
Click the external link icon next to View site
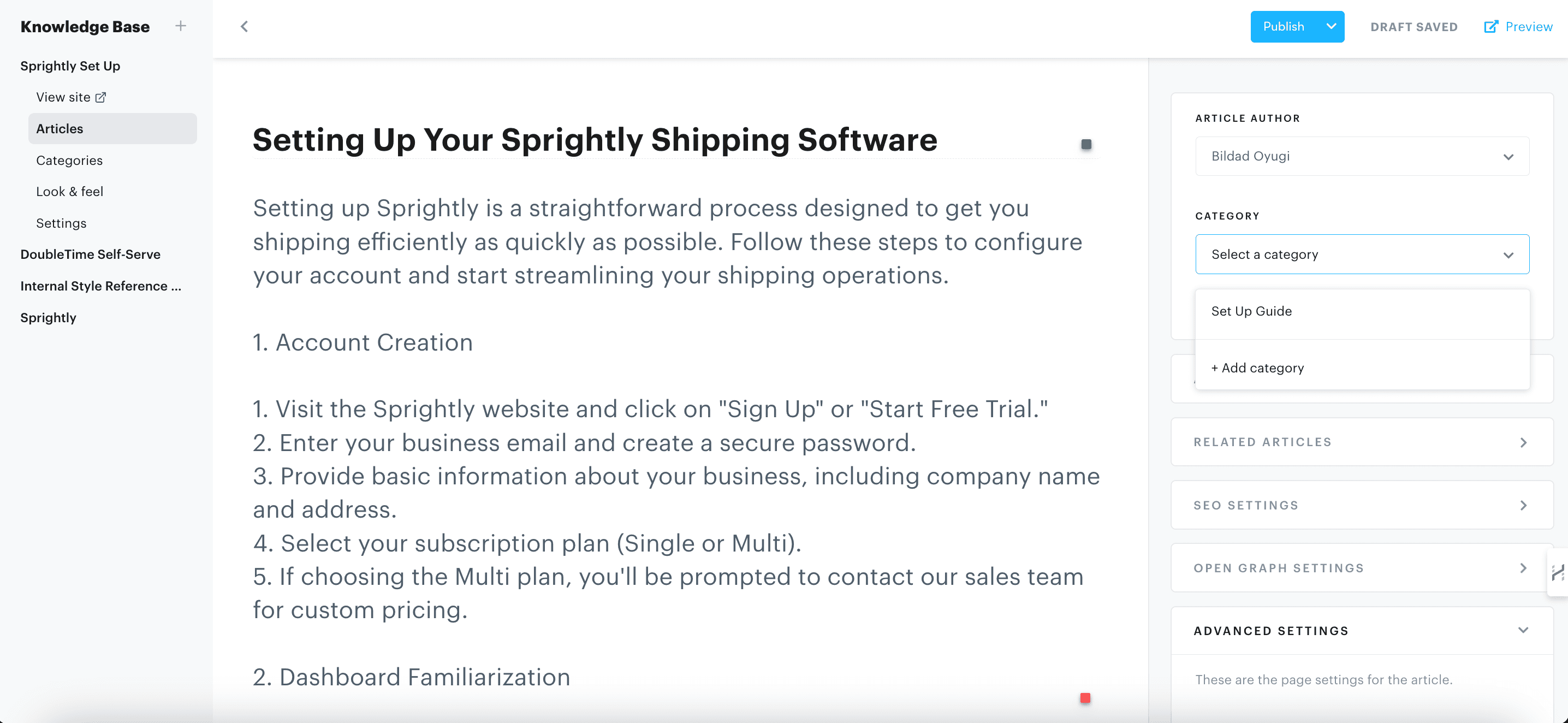(x=101, y=97)
